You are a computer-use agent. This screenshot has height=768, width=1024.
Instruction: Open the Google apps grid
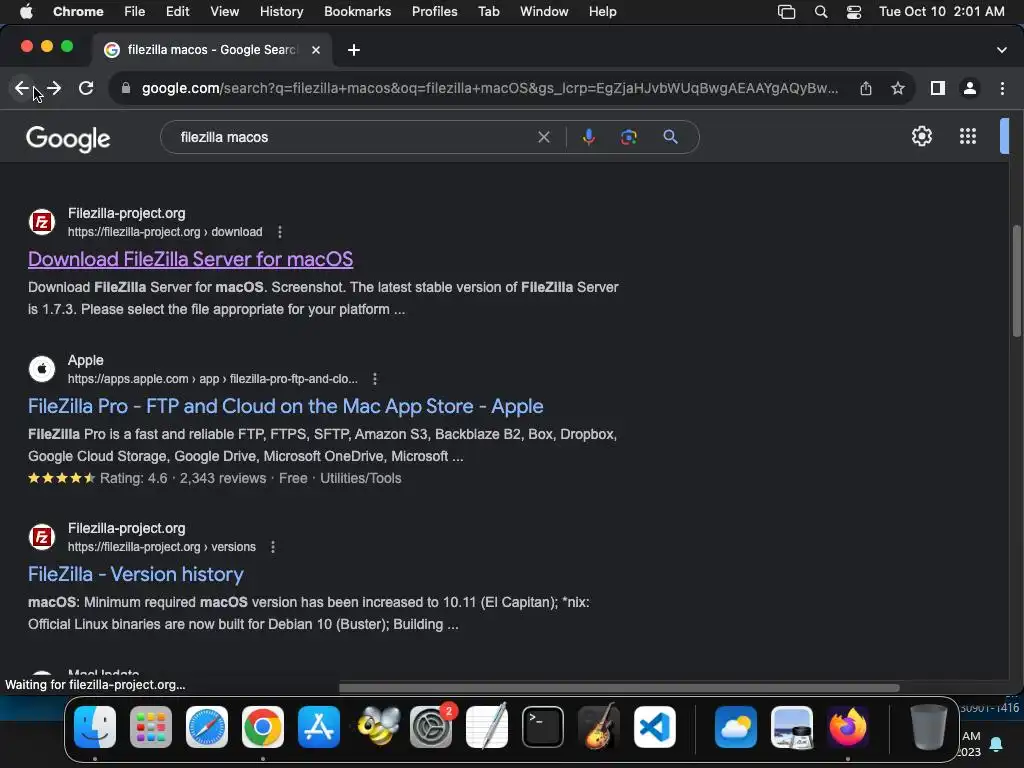pos(968,136)
